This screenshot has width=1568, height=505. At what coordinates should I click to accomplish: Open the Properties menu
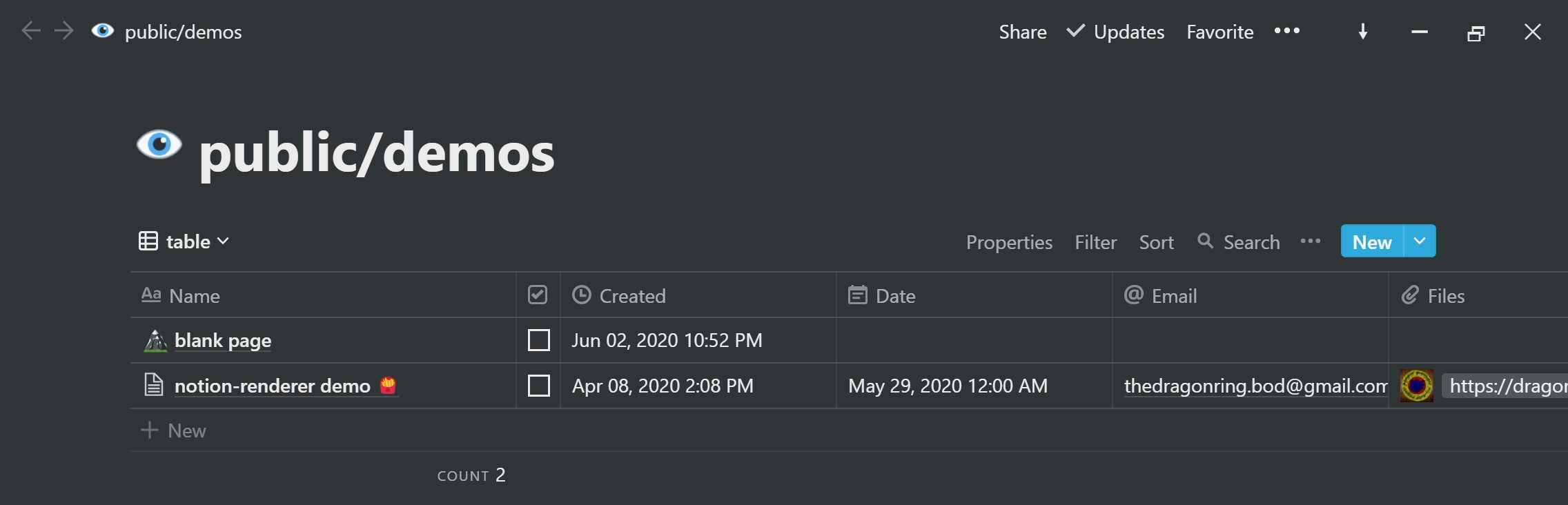click(x=1009, y=242)
